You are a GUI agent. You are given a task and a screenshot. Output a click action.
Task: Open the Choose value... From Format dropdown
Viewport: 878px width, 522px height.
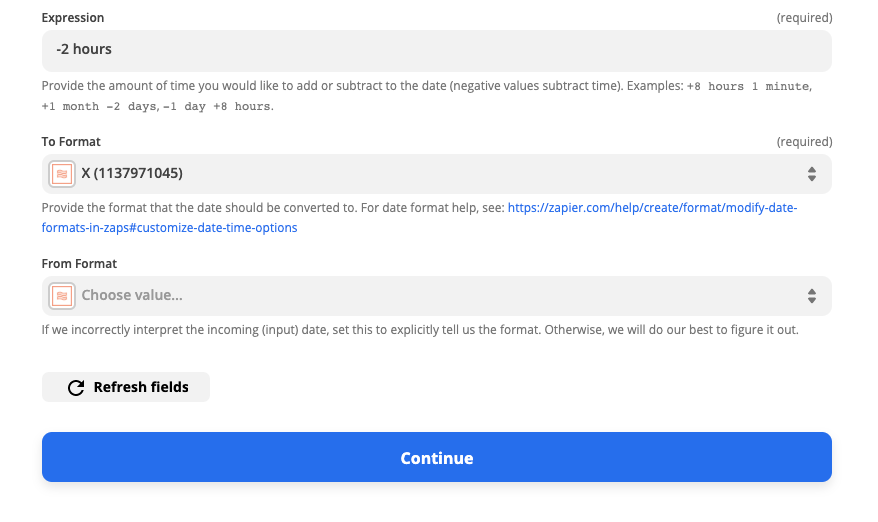(436, 296)
